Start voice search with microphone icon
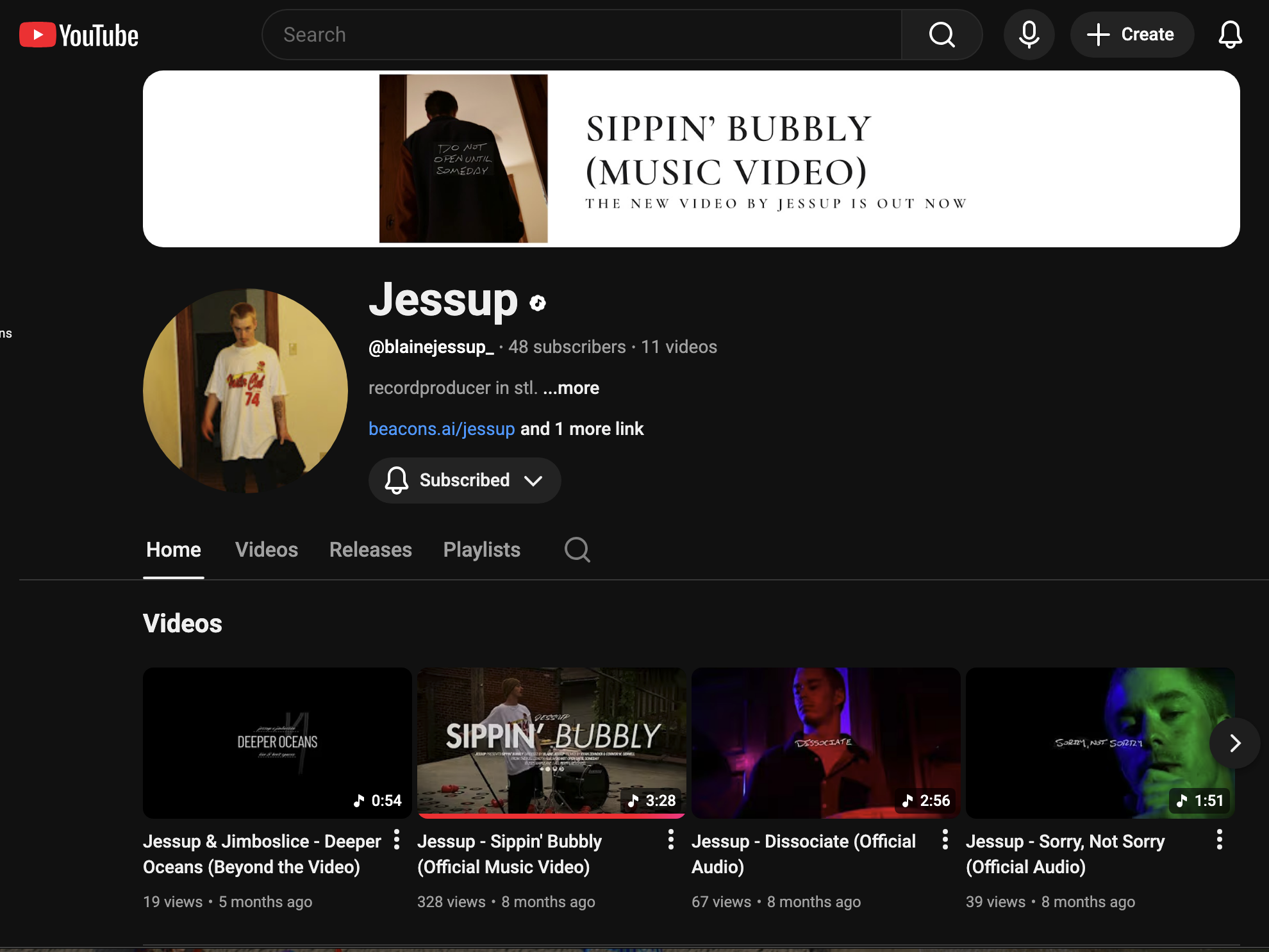This screenshot has width=1269, height=952. [x=1029, y=35]
